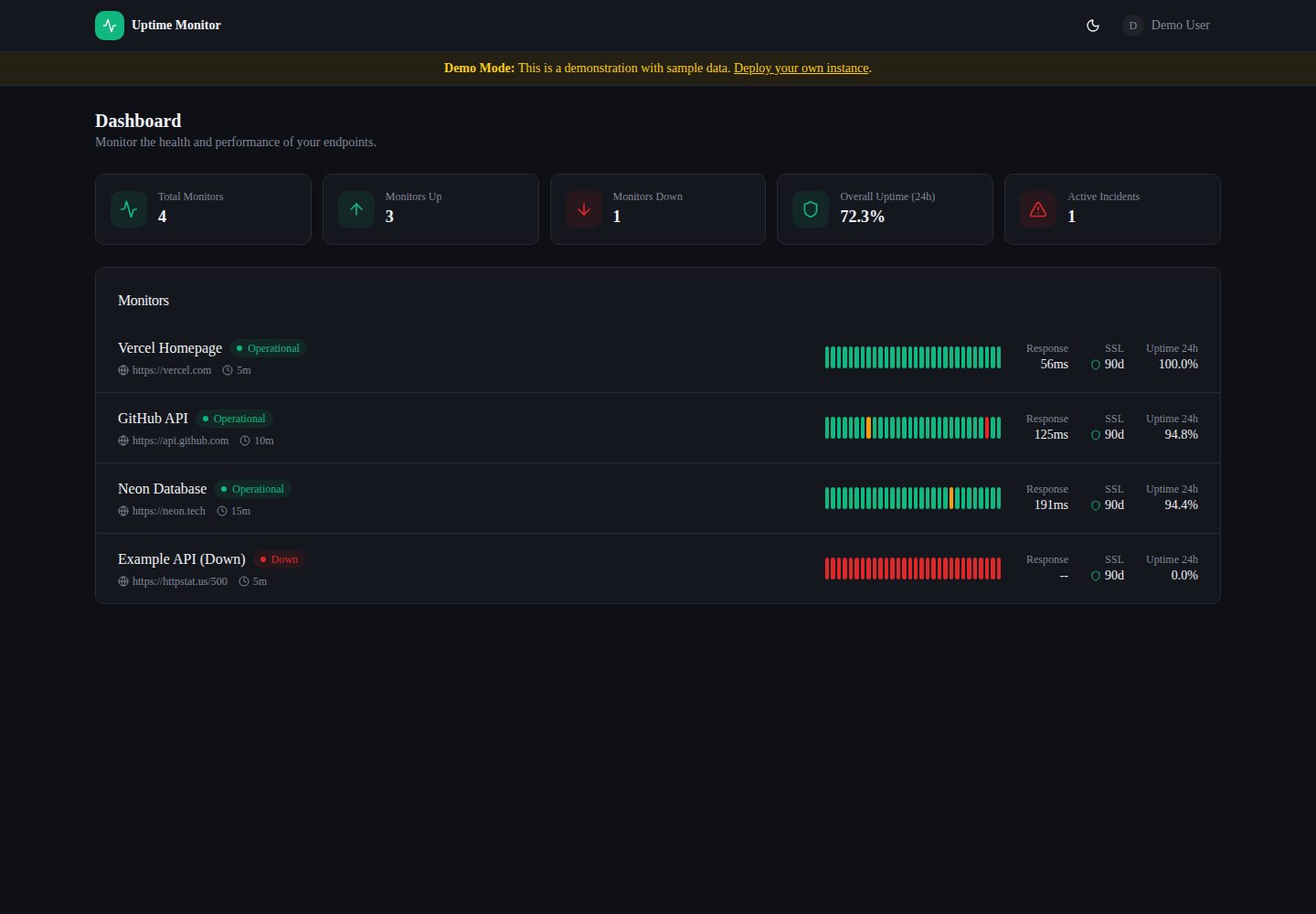Click the all-red Example API uptime bar
The height and width of the screenshot is (914, 1316).
pos(913,569)
